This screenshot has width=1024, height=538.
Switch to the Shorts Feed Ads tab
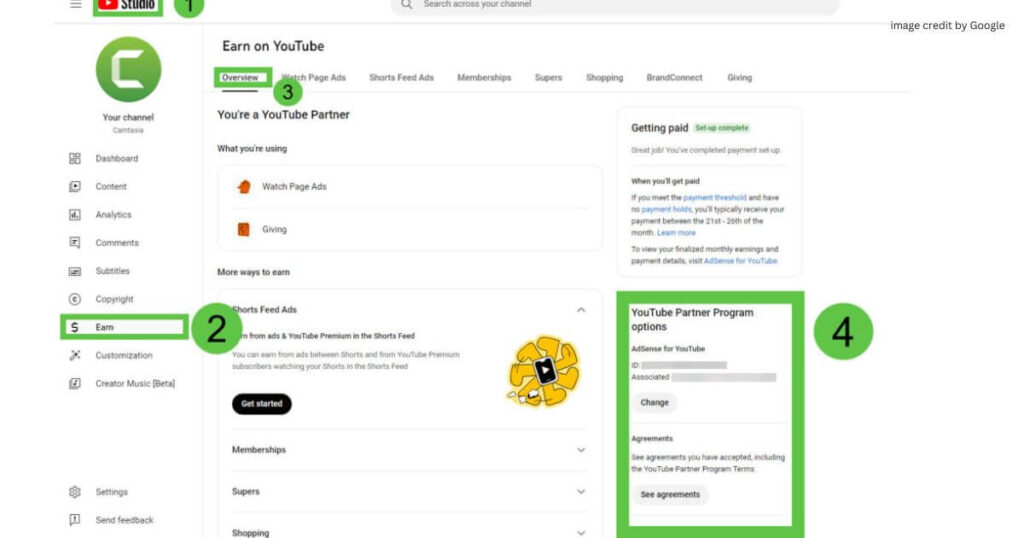coord(402,77)
